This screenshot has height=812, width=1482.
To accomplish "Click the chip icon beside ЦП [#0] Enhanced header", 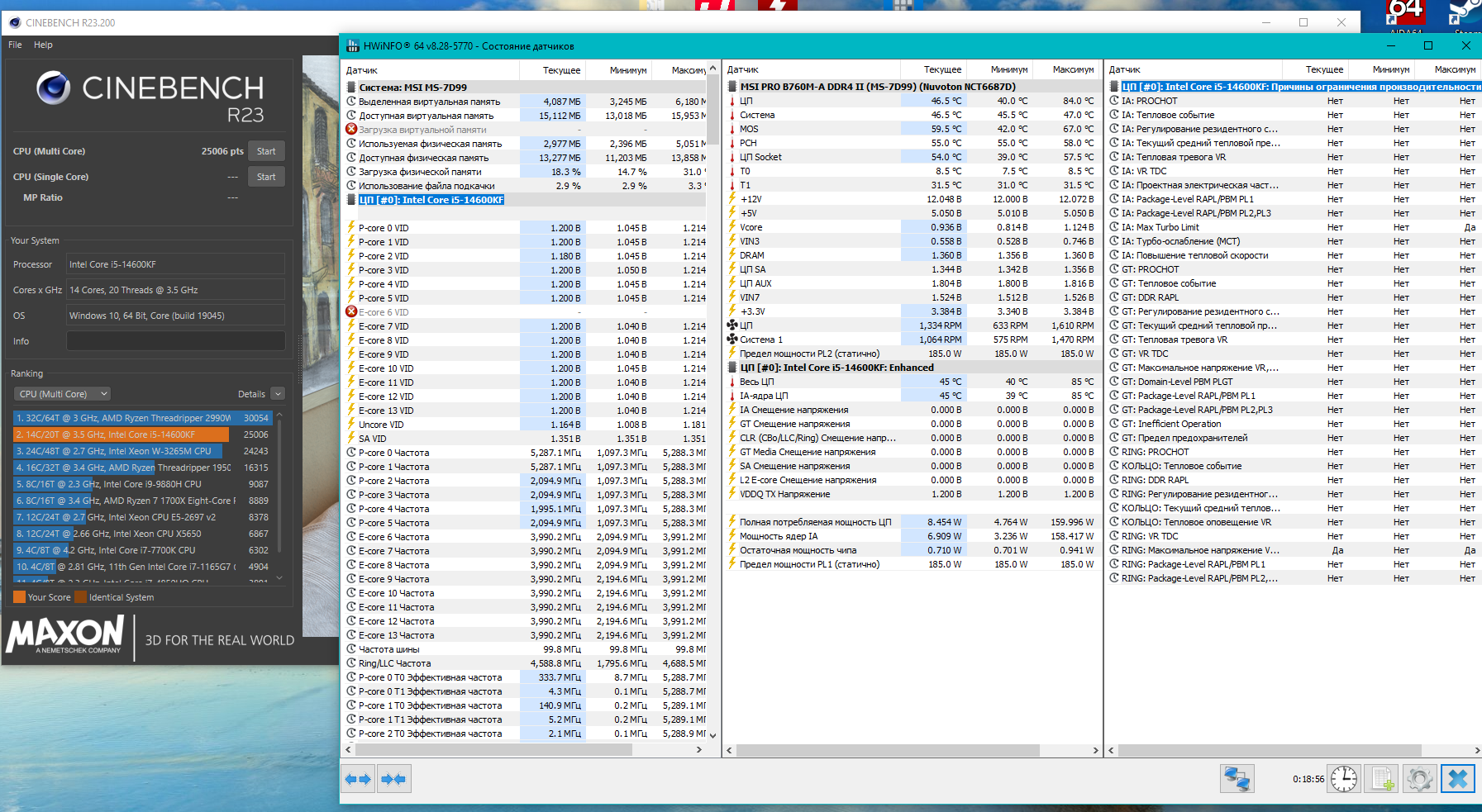I will click(733, 368).
